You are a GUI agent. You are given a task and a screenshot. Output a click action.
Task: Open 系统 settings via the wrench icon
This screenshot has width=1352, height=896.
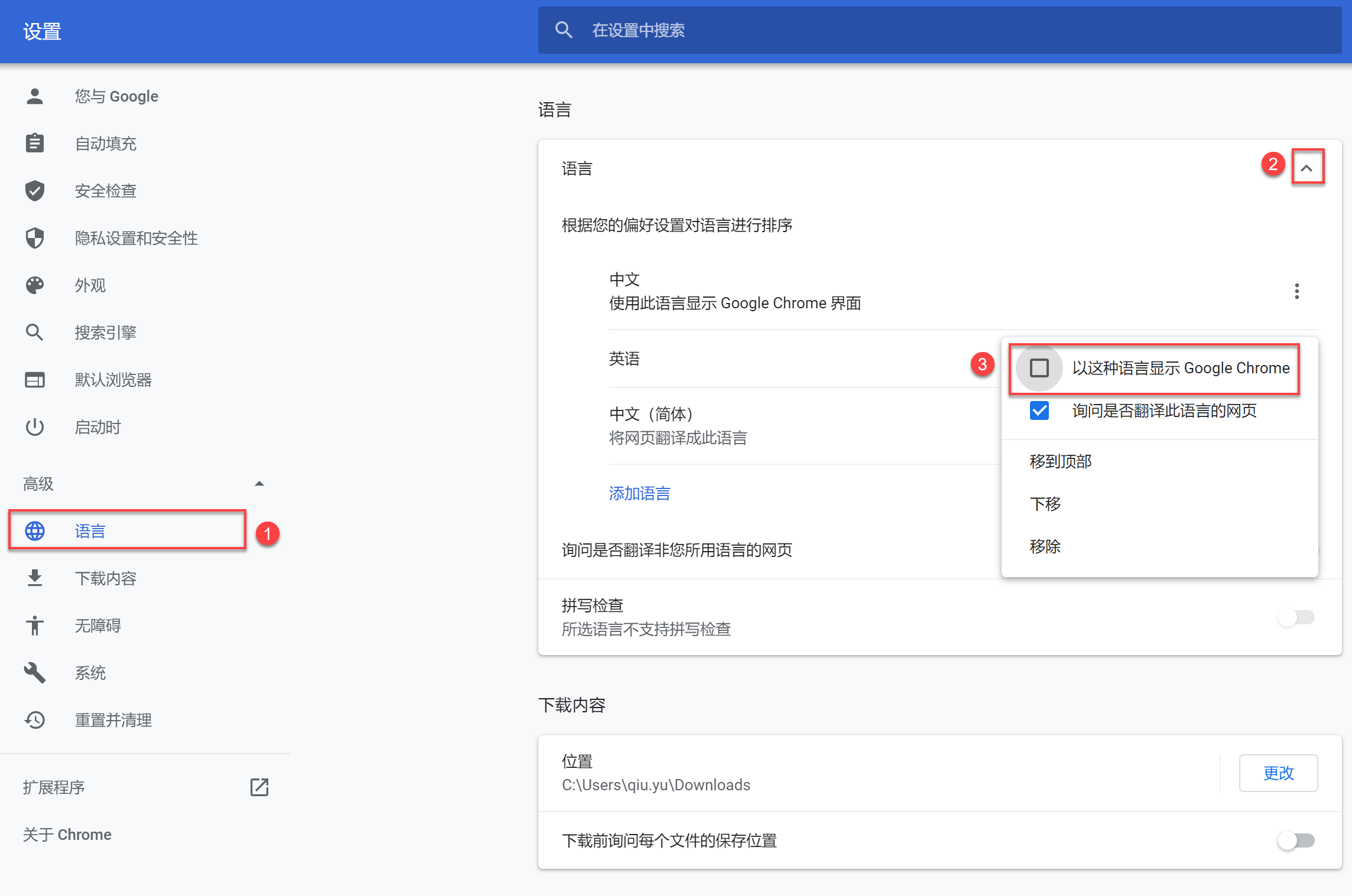click(35, 673)
